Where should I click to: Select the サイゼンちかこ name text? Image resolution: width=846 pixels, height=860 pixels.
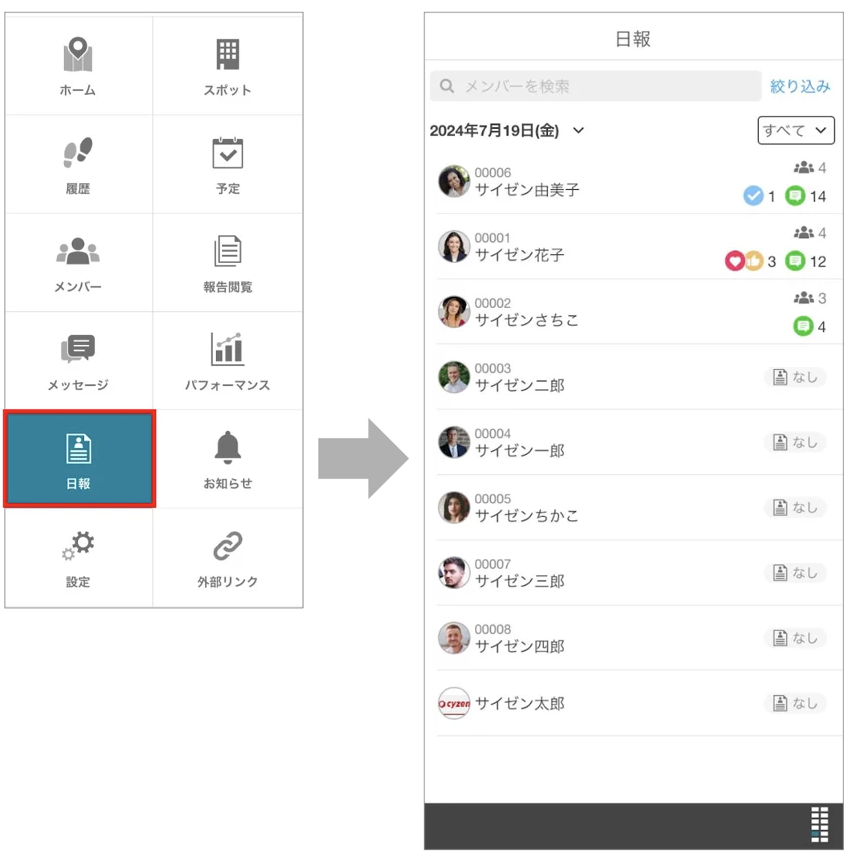[x=527, y=516]
